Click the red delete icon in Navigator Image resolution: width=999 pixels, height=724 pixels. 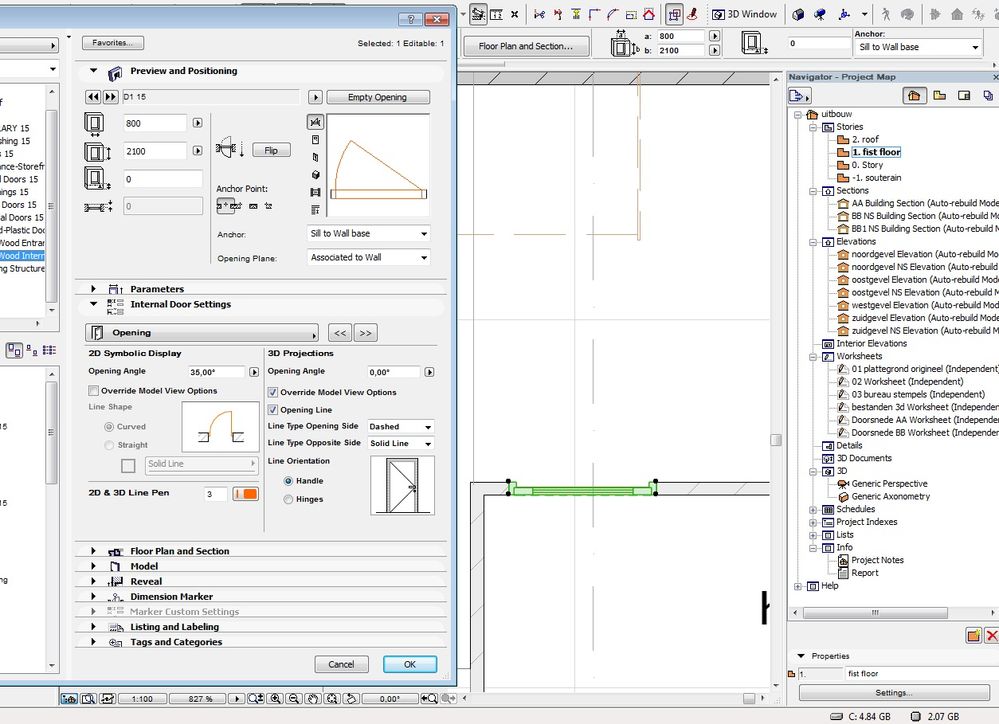click(x=991, y=635)
